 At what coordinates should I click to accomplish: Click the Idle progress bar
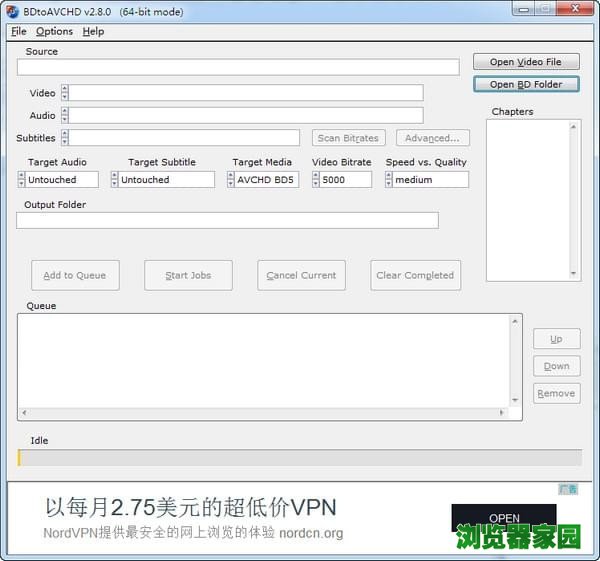tap(300, 458)
